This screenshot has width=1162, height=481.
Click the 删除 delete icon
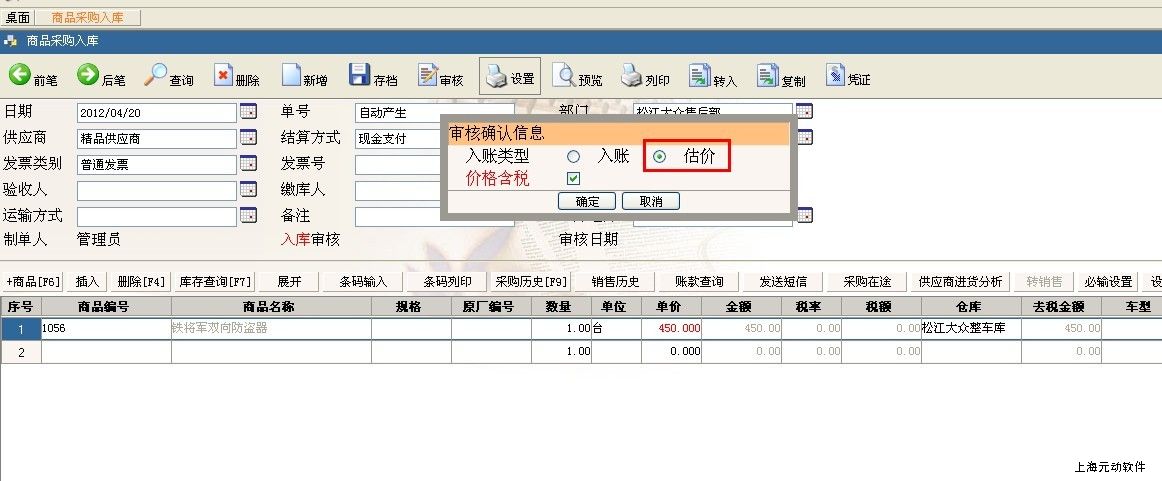point(223,76)
